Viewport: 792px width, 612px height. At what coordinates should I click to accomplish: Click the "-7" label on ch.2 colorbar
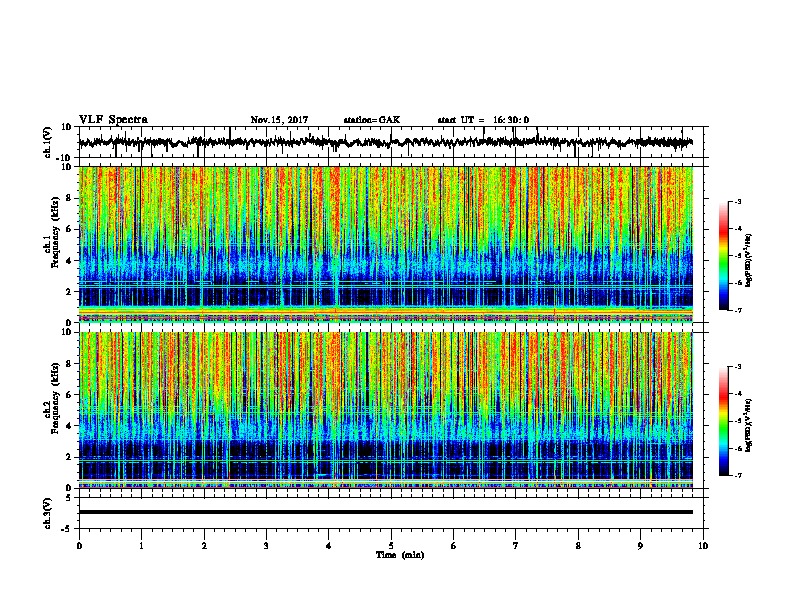[737, 476]
